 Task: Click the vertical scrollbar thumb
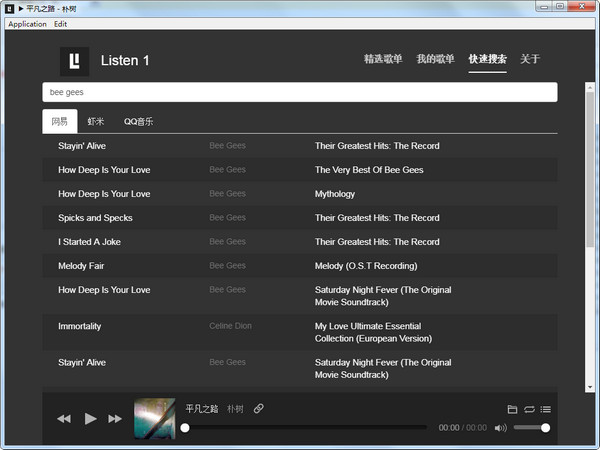point(590,170)
